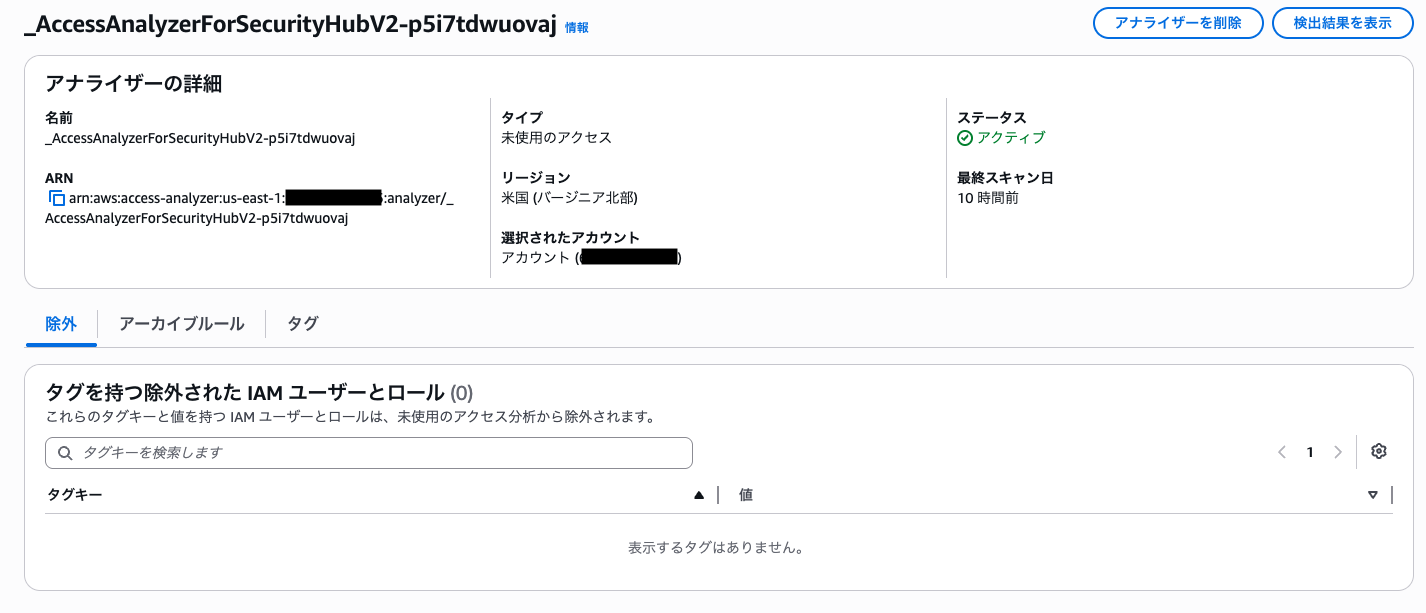Click the 値 column header
Screen dimensions: 1426x613
pyautogui.click(x=746, y=495)
